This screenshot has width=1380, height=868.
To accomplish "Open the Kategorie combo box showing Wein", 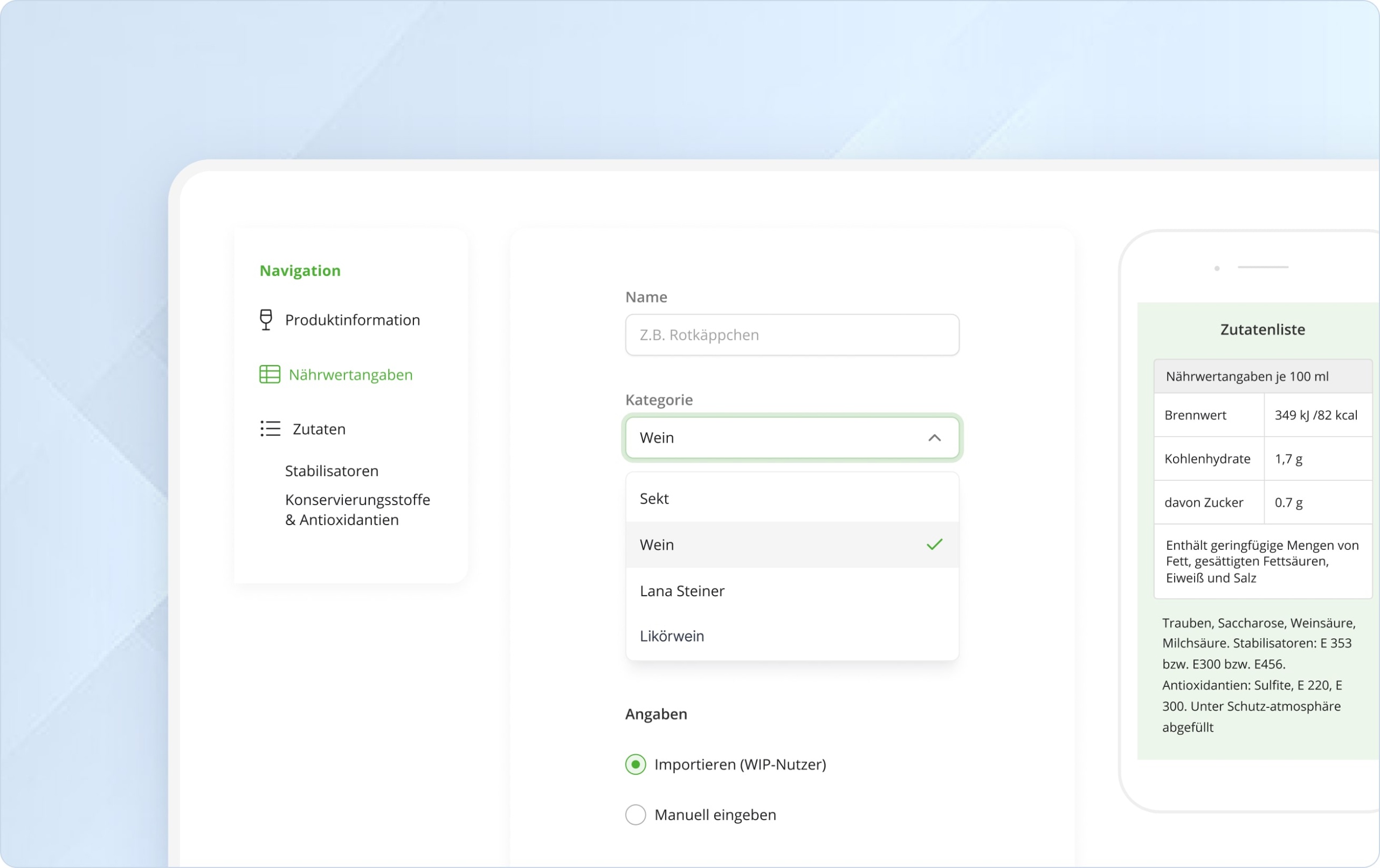I will click(x=792, y=437).
